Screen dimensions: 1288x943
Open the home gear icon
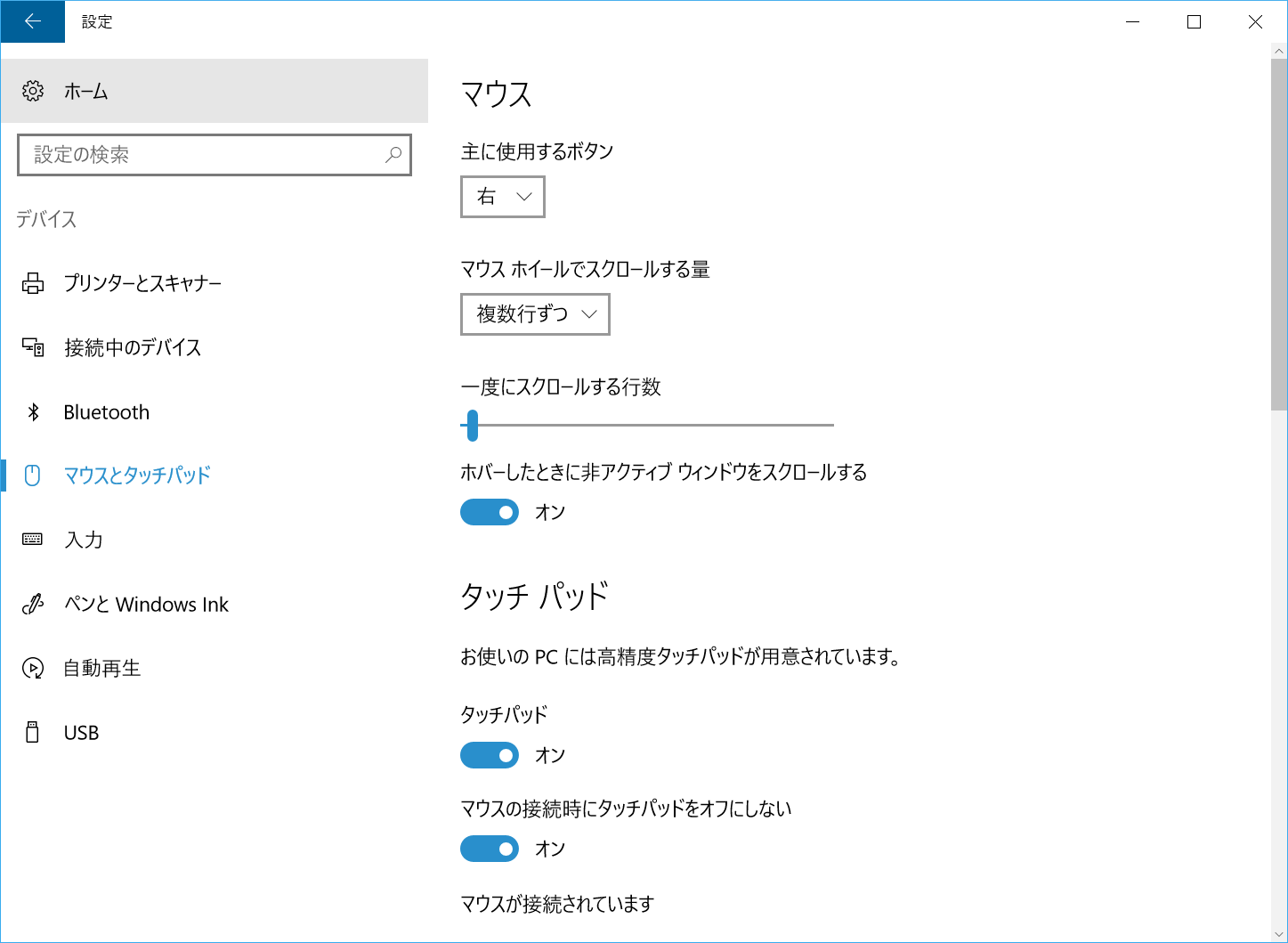coord(33,91)
